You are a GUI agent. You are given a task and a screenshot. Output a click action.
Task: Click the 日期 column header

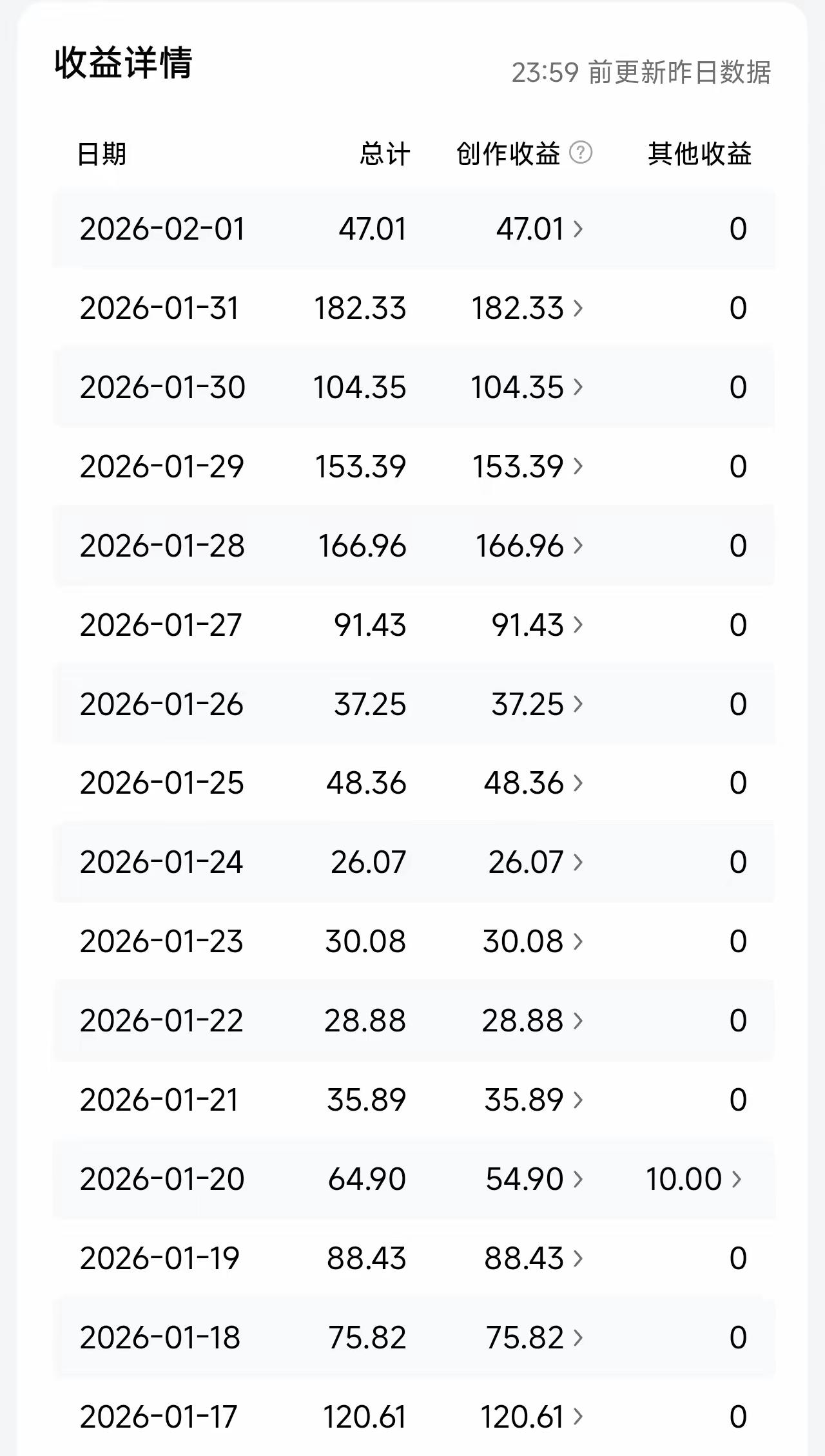(102, 154)
